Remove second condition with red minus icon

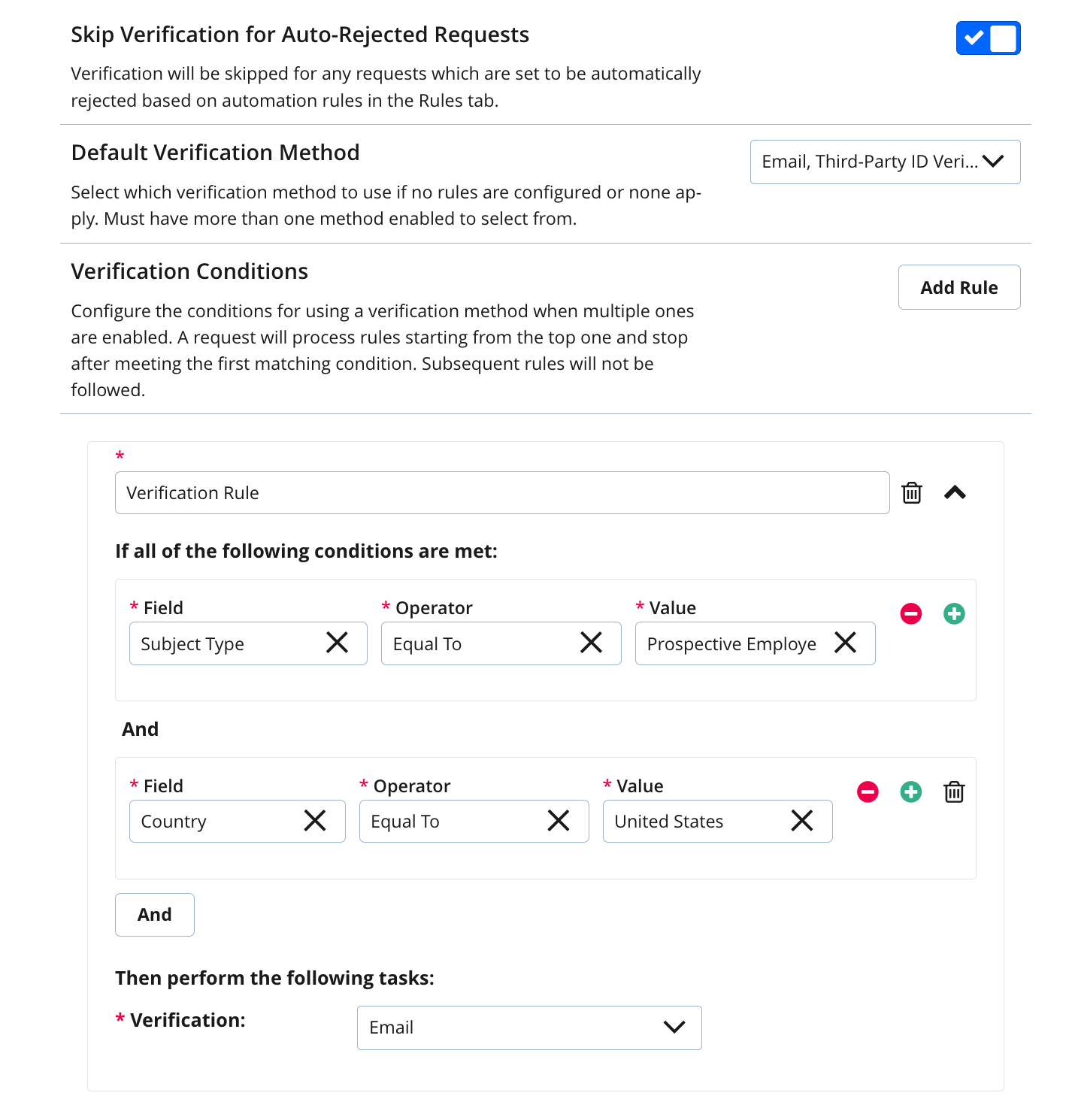[867, 792]
